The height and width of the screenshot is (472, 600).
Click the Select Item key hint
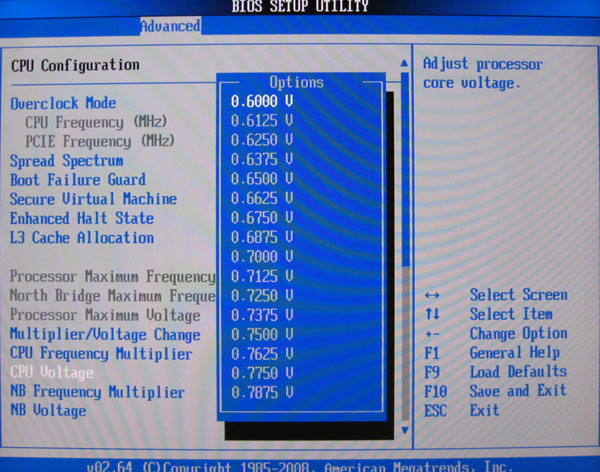511,314
